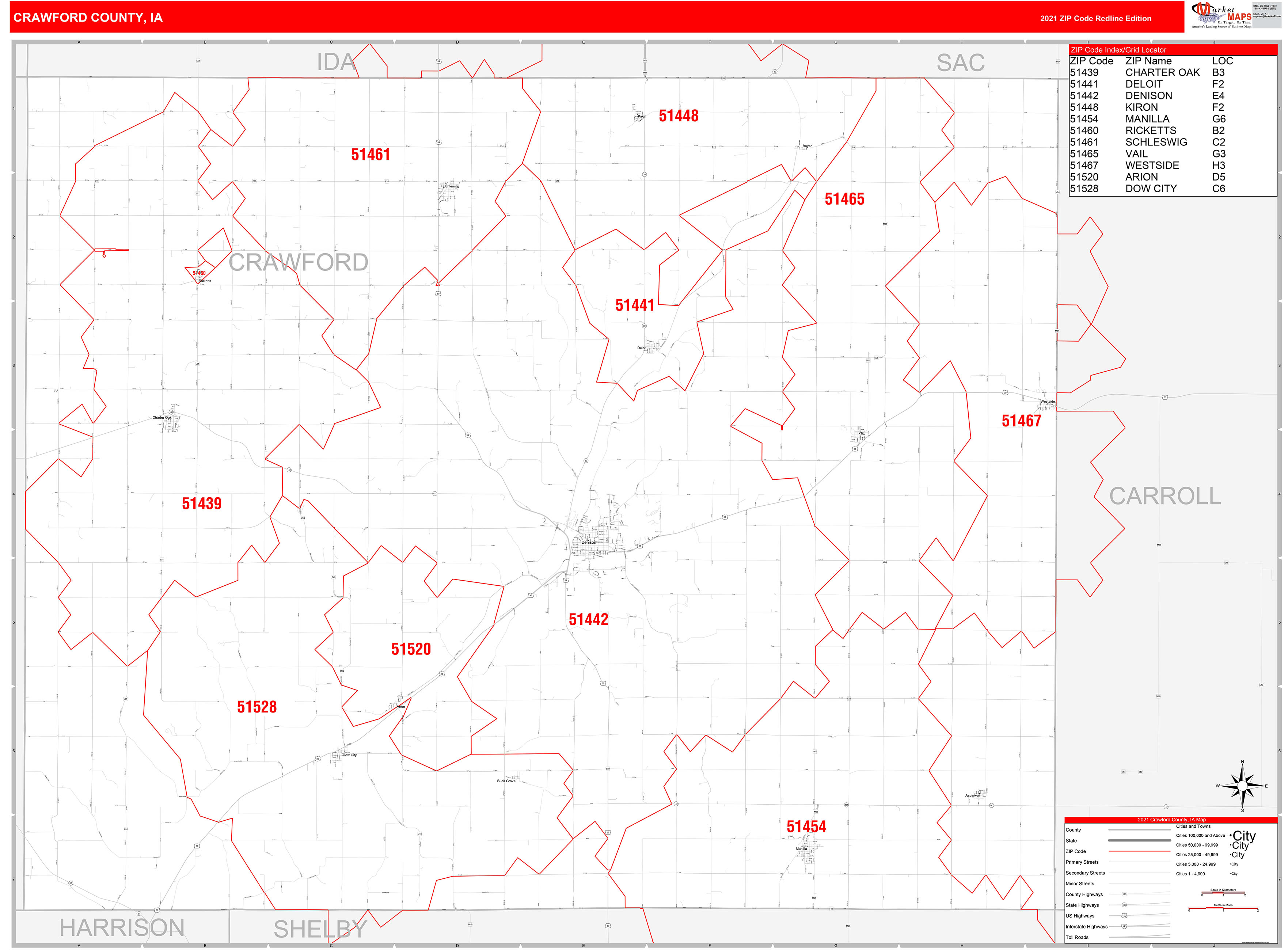
Task: Expand the 2021 Crawford County, IA Map header
Action: [x=1172, y=820]
